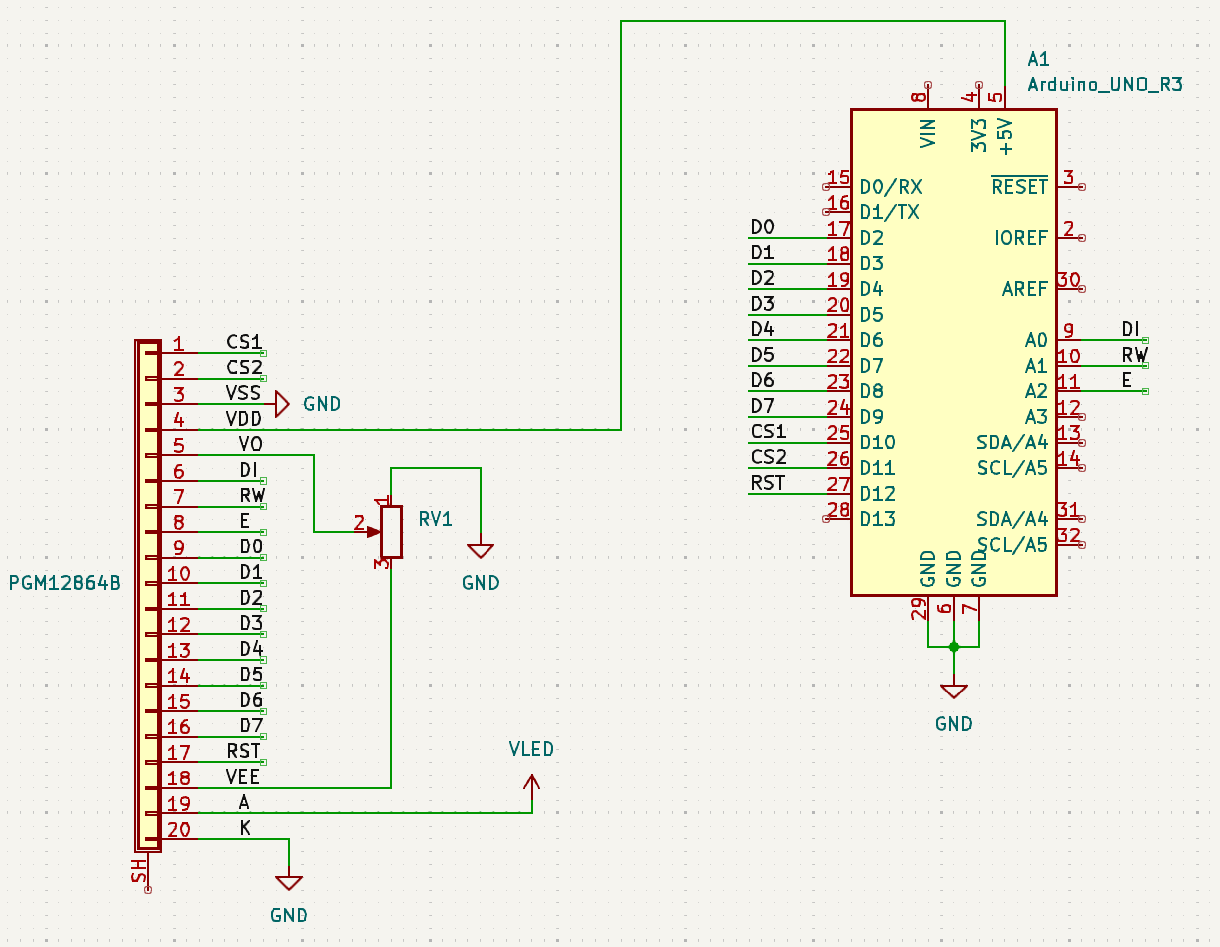
Task: Click the GND symbol right of RV1
Action: (x=481, y=551)
